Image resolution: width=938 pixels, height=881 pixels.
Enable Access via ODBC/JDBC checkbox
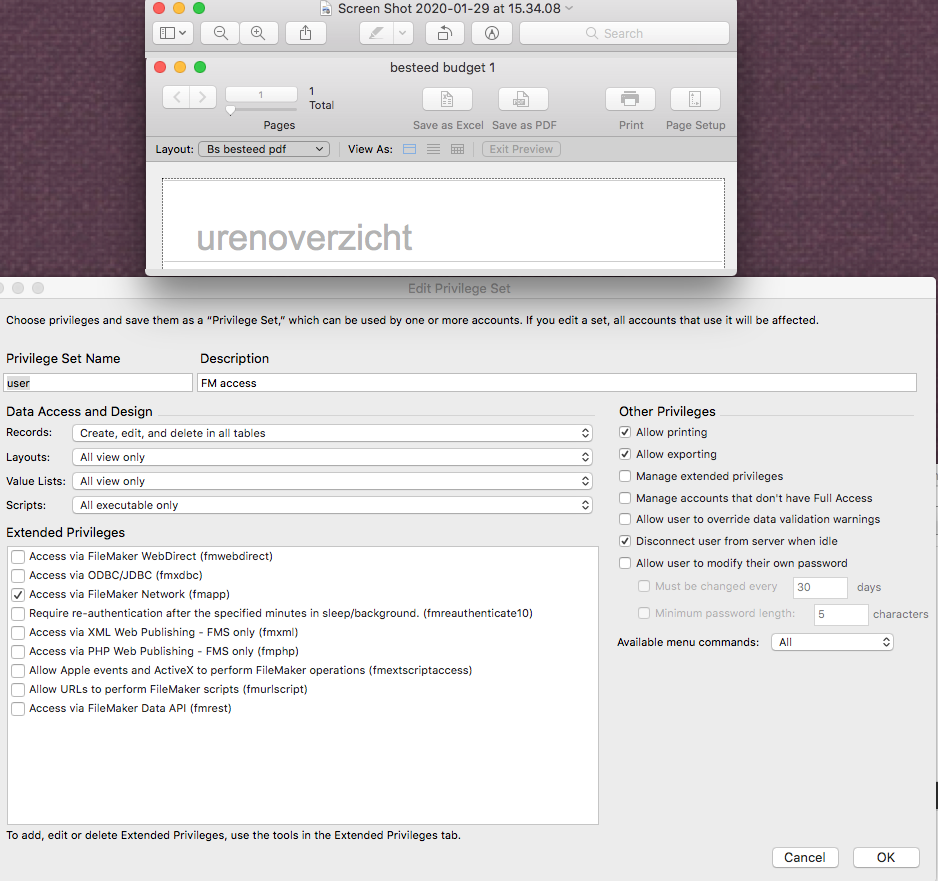(x=18, y=576)
